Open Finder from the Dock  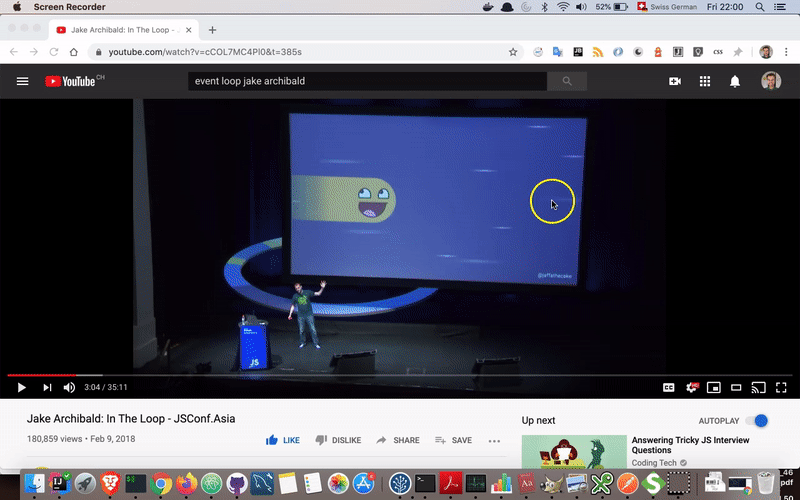(x=35, y=483)
